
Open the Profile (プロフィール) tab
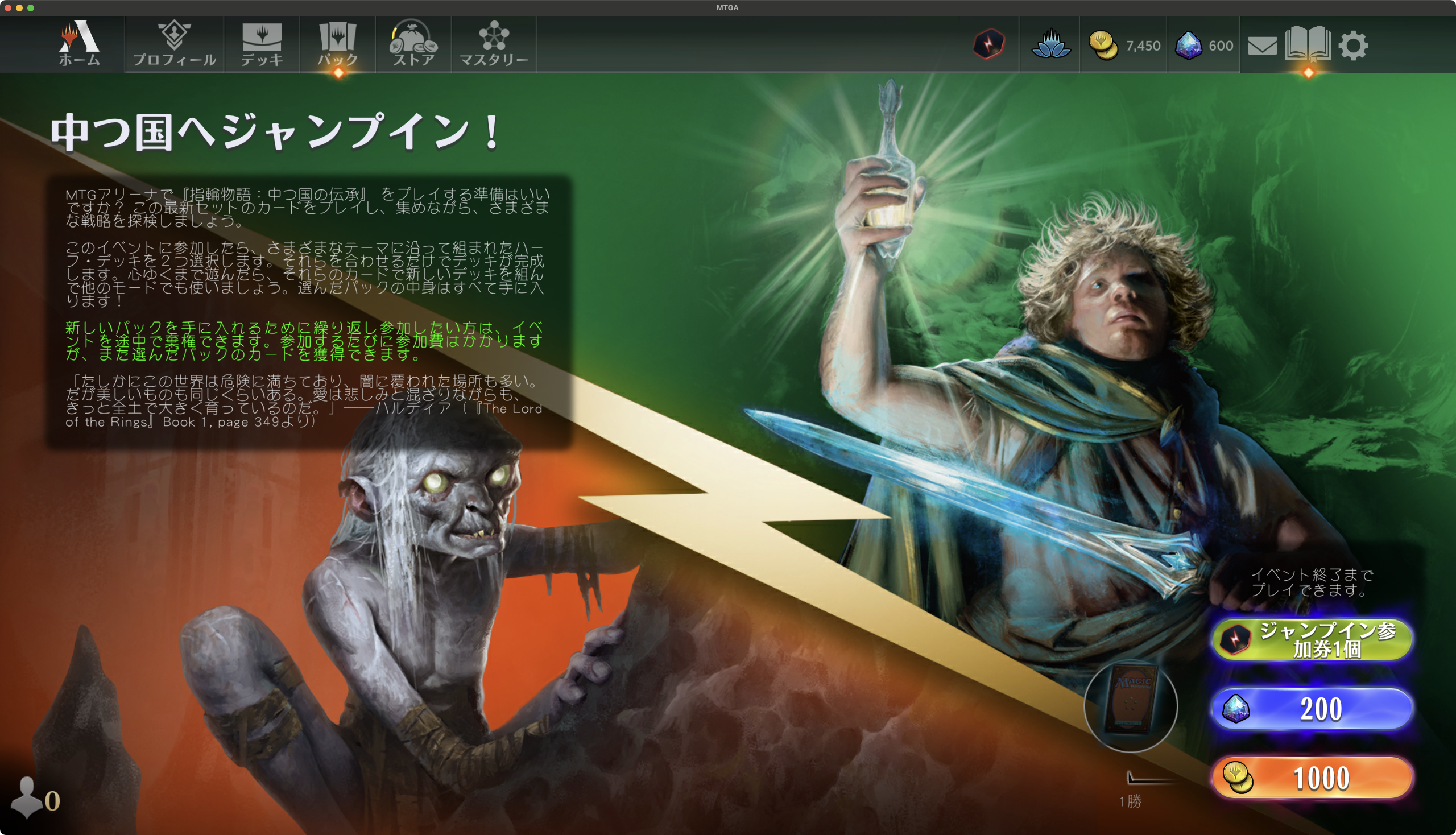click(x=175, y=44)
